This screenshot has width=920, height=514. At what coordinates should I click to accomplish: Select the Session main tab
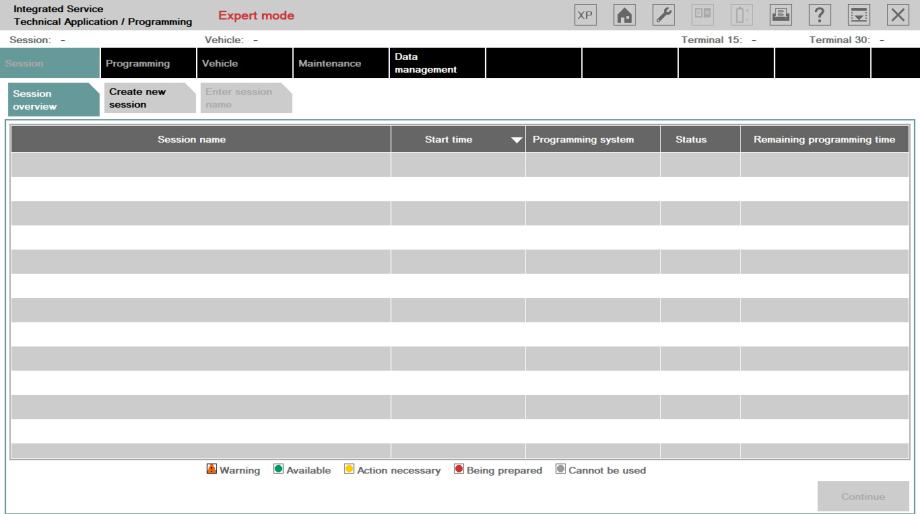pos(50,63)
